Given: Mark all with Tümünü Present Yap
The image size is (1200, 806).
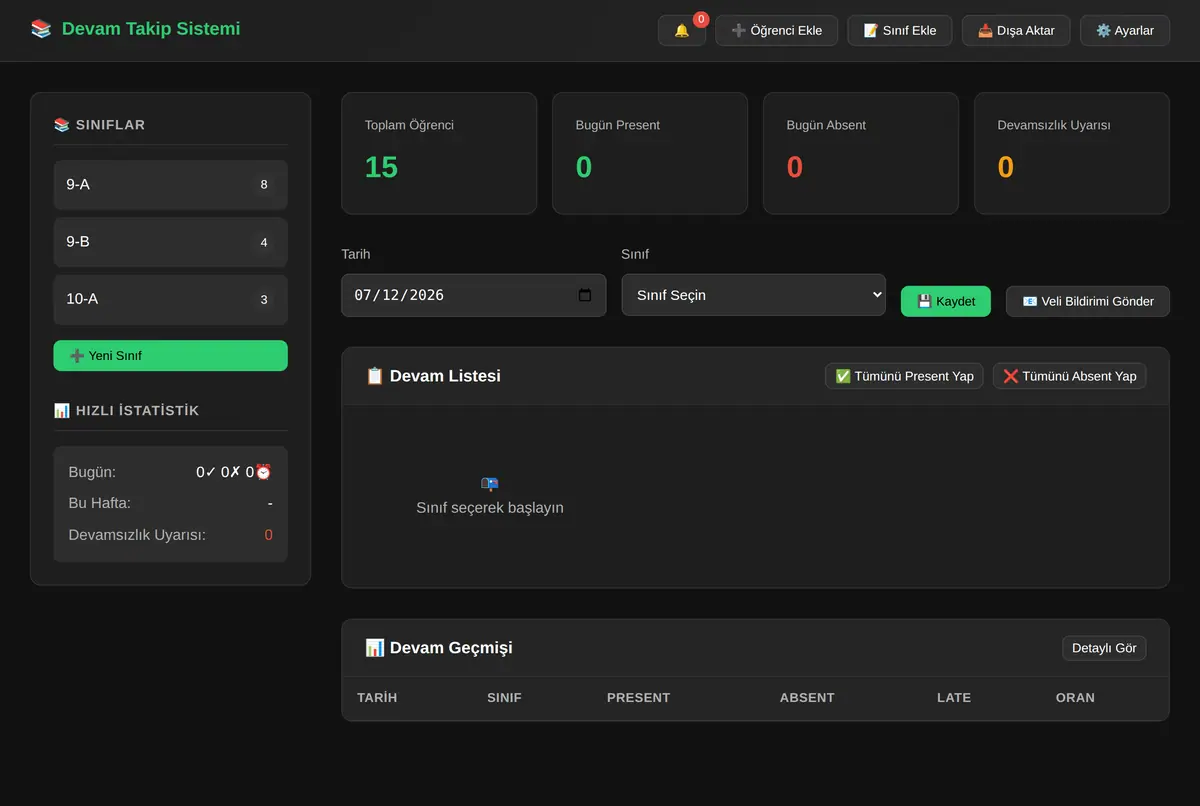Looking at the screenshot, I should [x=904, y=376].
